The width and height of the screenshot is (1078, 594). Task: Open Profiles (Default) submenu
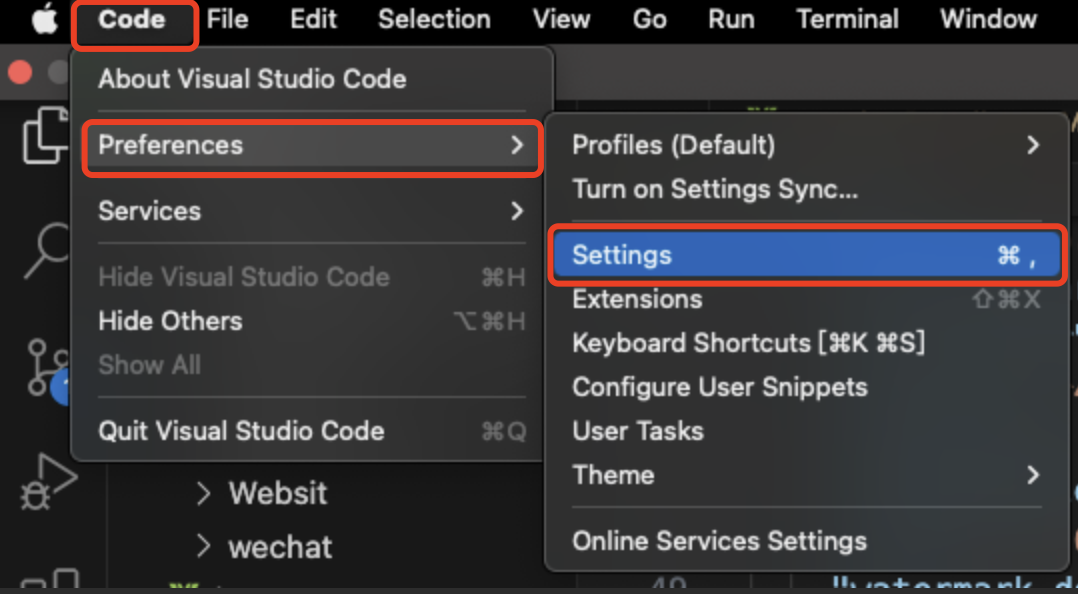(806, 145)
